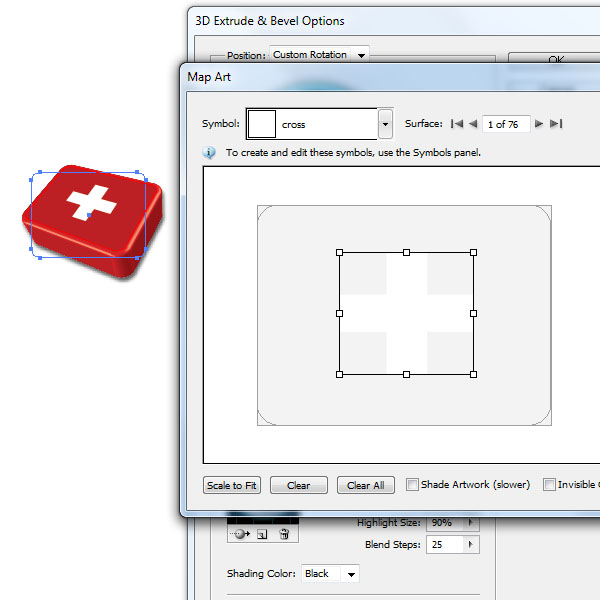Click the Surface label in Map Art
The width and height of the screenshot is (600, 600).
[423, 124]
